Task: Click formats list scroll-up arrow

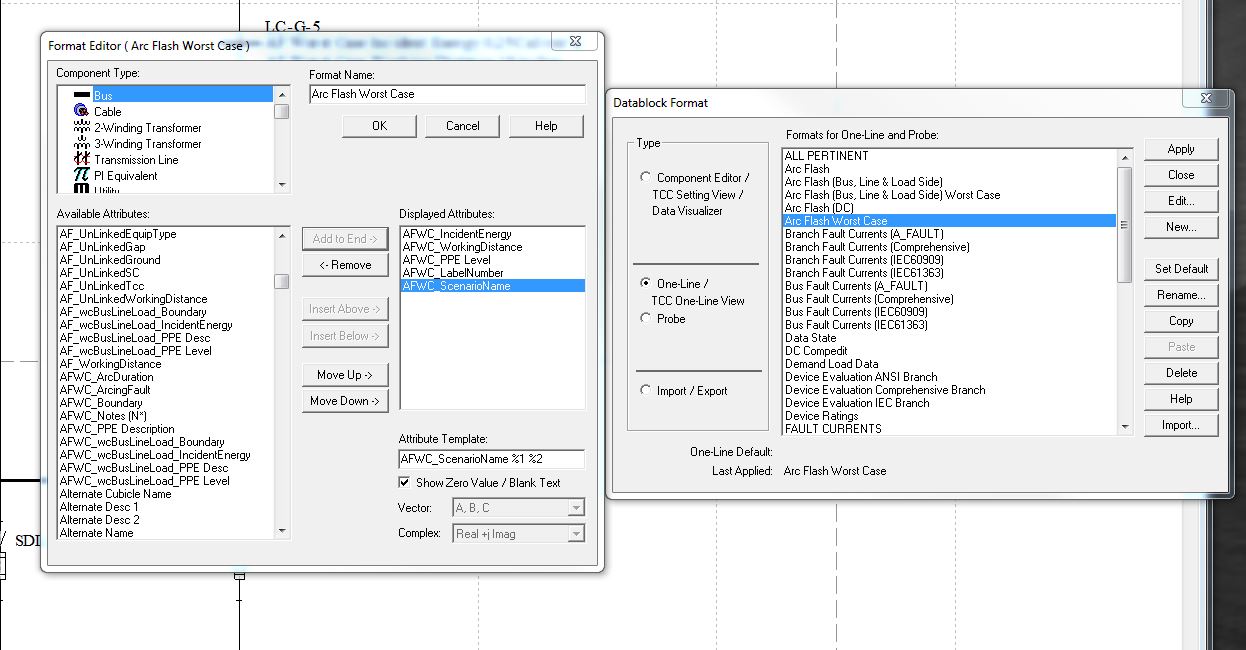Action: pos(1124,156)
